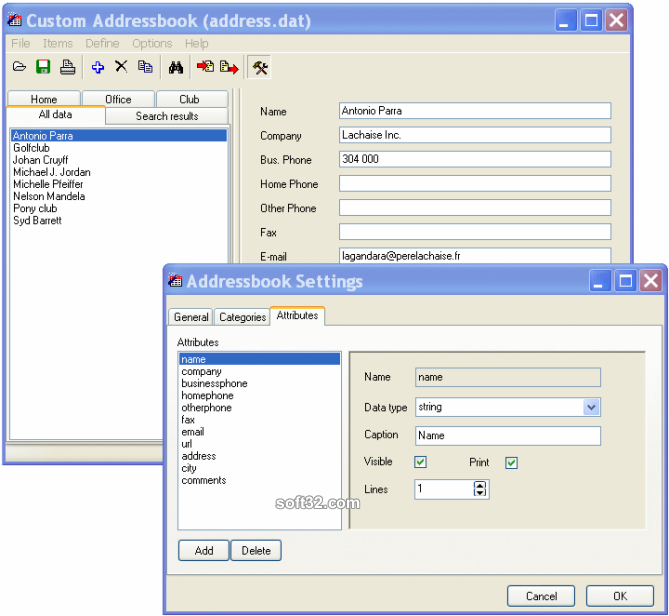This screenshot has width=669, height=616.
Task: Switch to the Club category tab
Action: [192, 99]
